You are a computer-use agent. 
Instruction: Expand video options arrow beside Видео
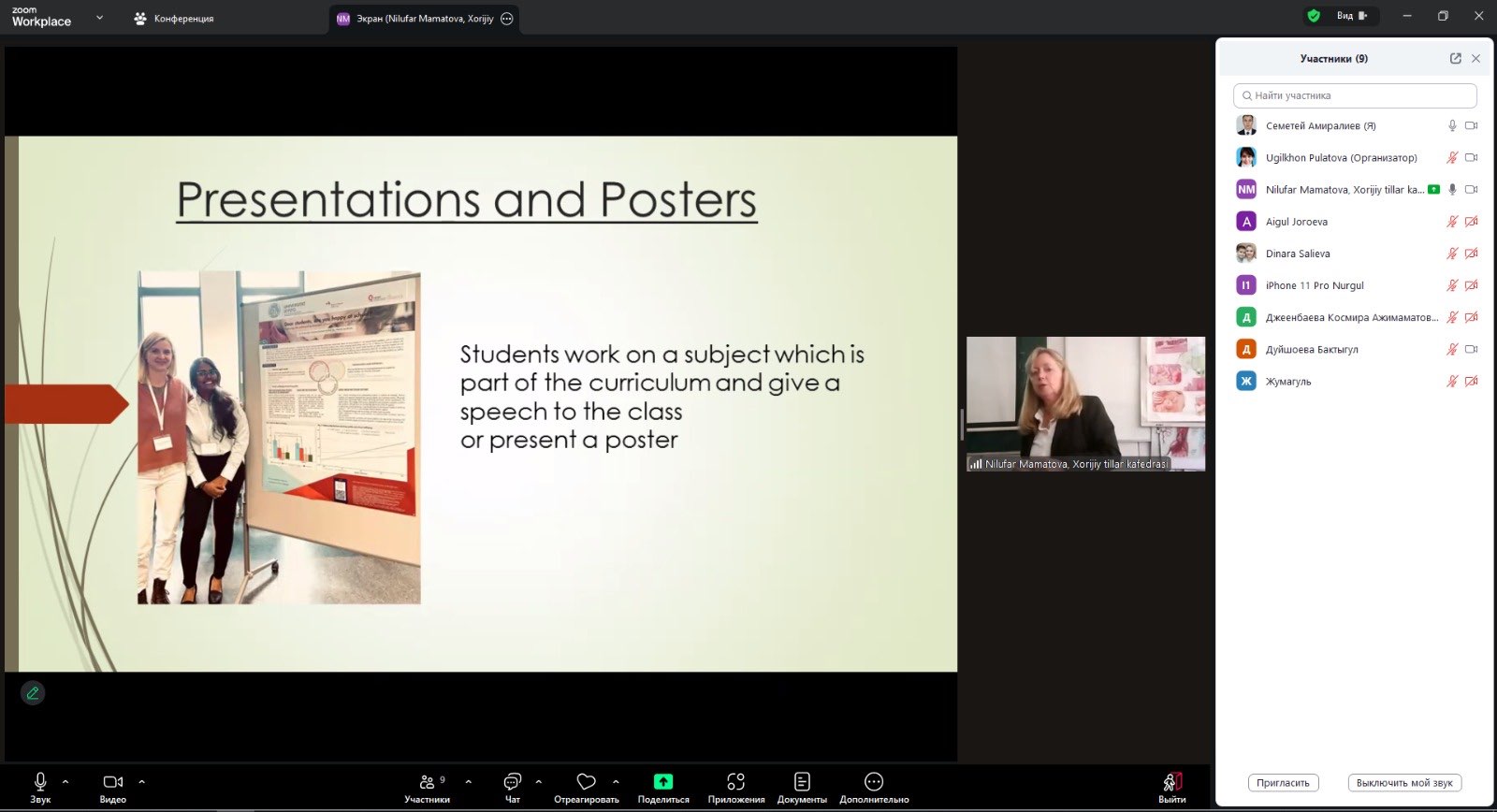pos(142,781)
